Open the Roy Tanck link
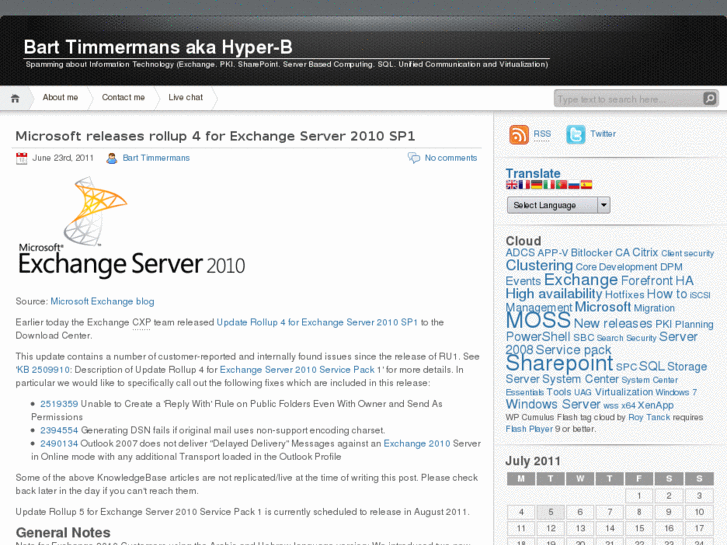 tap(649, 417)
